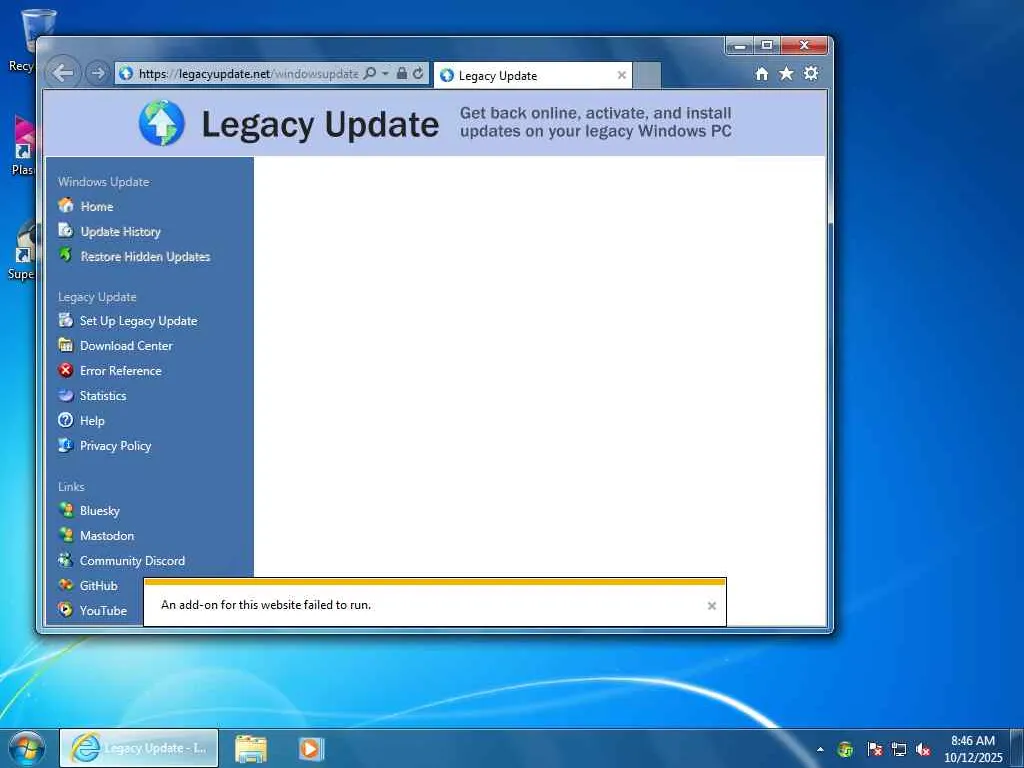Click the network tray icon

coord(899,749)
